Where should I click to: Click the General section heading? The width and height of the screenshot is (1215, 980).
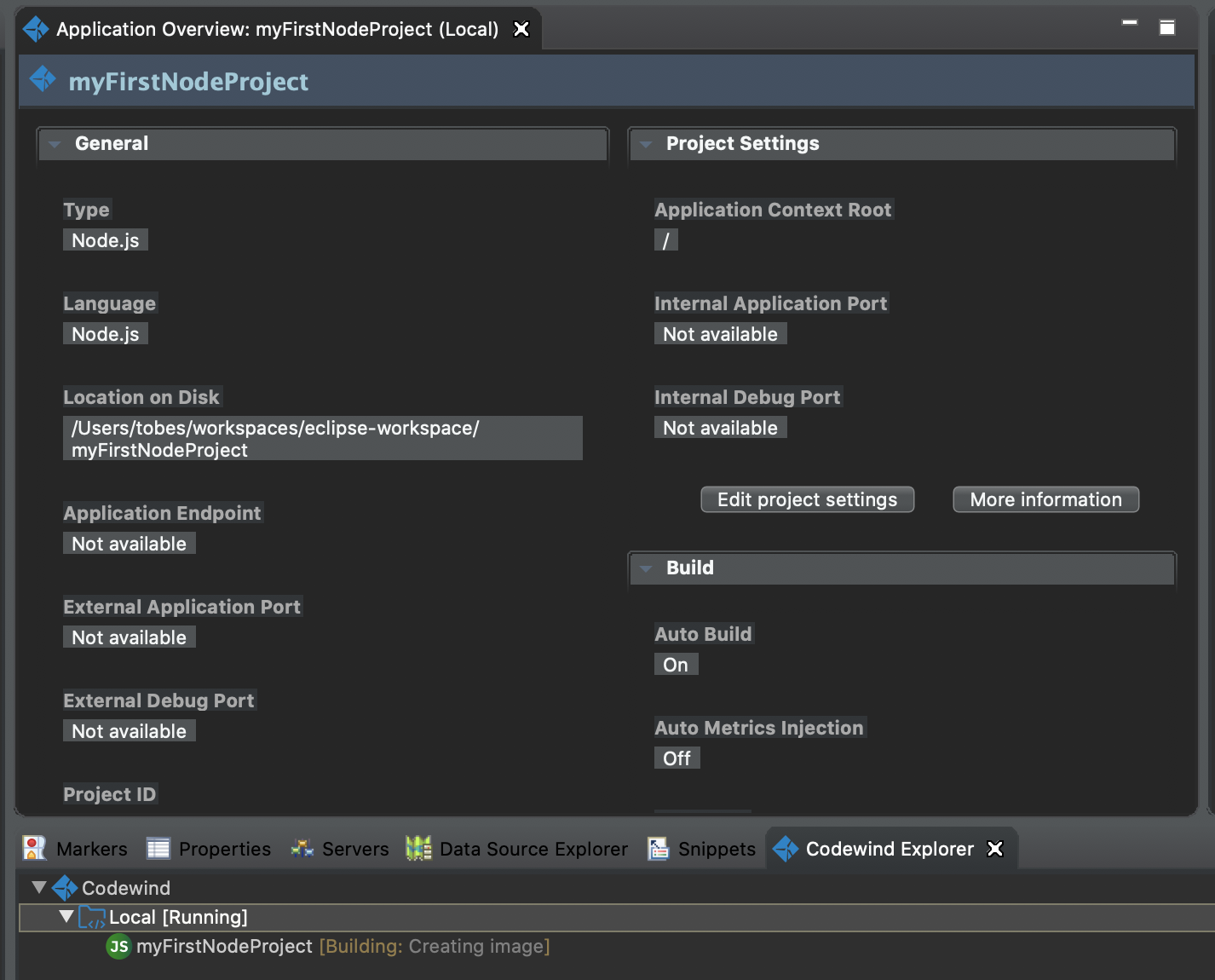click(x=112, y=143)
